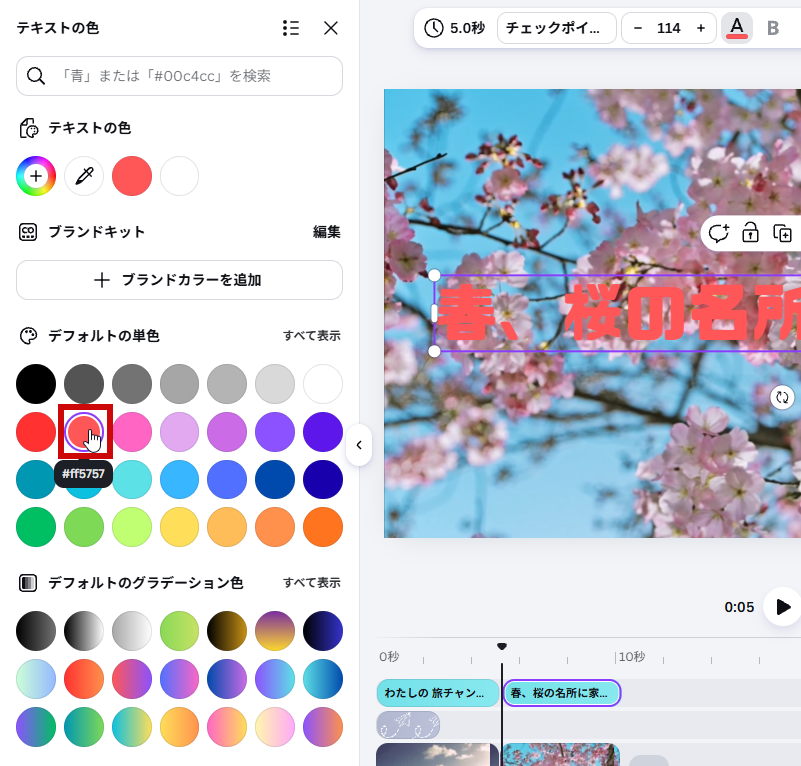Select the 春、桜の名所 canvas text

(x=619, y=313)
